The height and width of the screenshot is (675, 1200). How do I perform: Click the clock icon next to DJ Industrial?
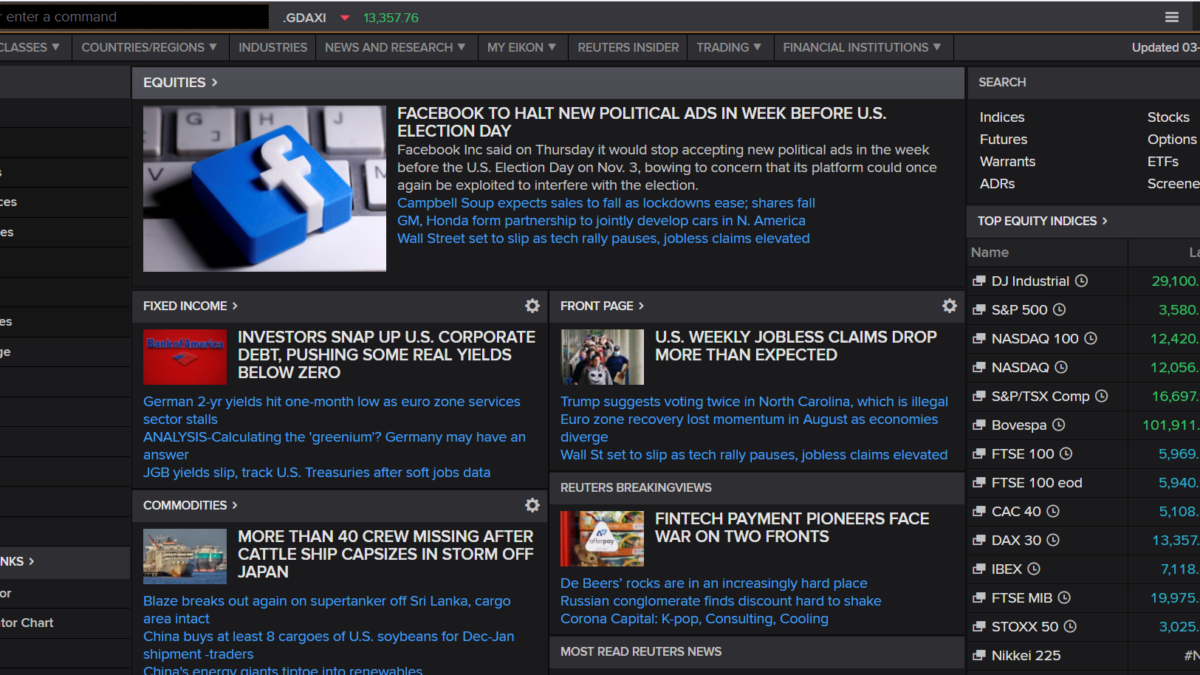pyautogui.click(x=1081, y=282)
